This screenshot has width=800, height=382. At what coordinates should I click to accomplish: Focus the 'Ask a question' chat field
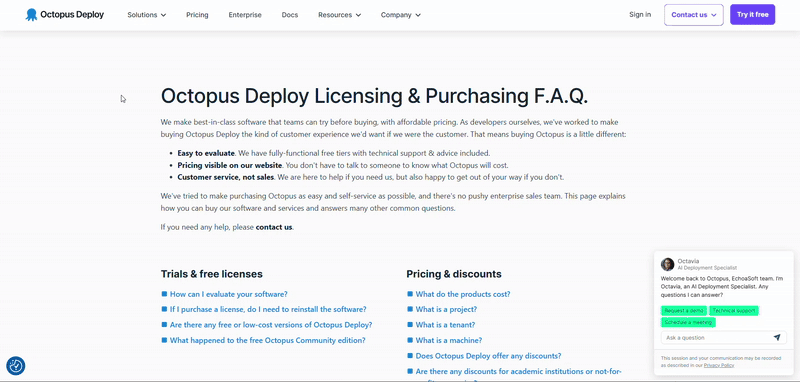[723, 338]
